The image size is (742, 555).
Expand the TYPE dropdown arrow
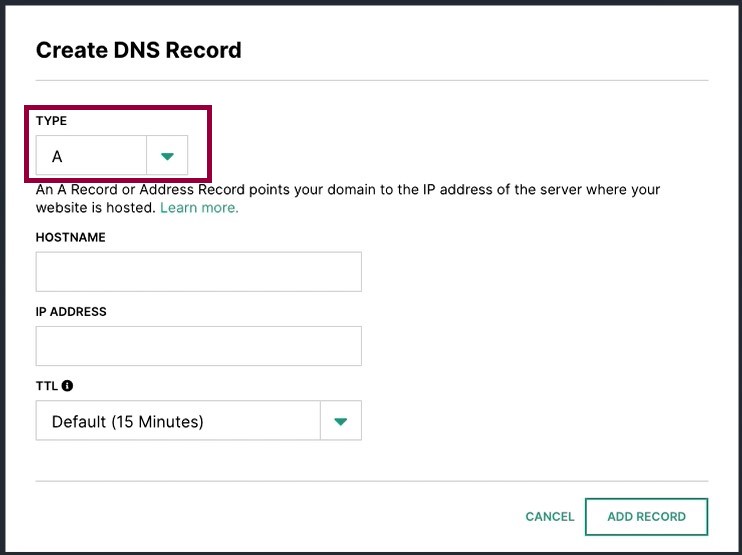(167, 156)
